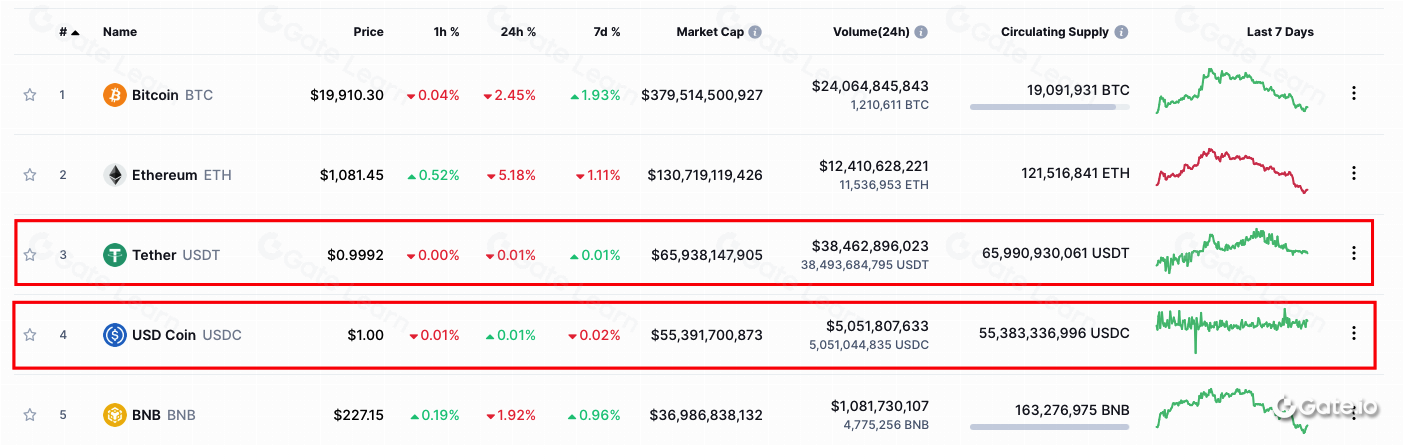Click the Market Cap info icon

coord(755,32)
